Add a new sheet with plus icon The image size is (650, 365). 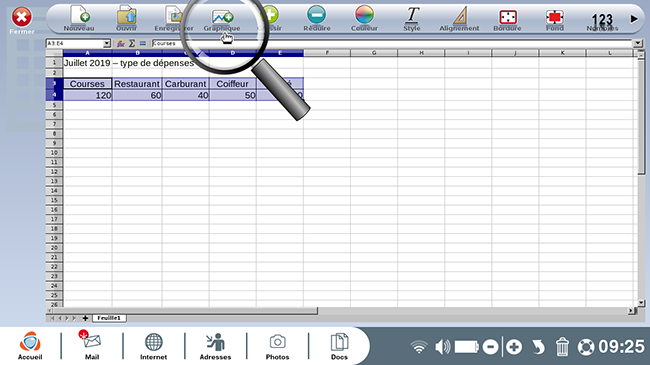[x=85, y=318]
